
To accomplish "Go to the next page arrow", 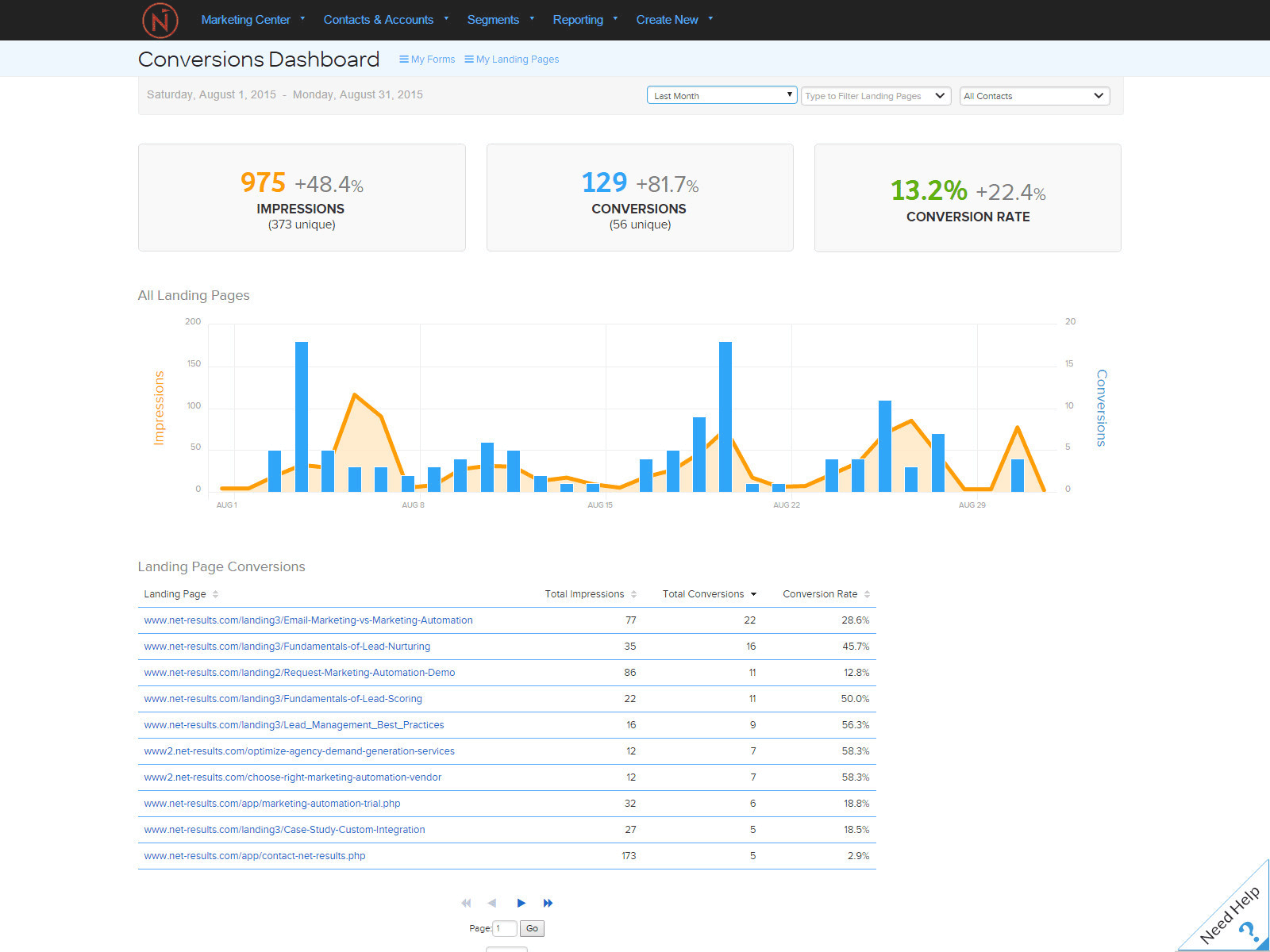I will point(521,903).
